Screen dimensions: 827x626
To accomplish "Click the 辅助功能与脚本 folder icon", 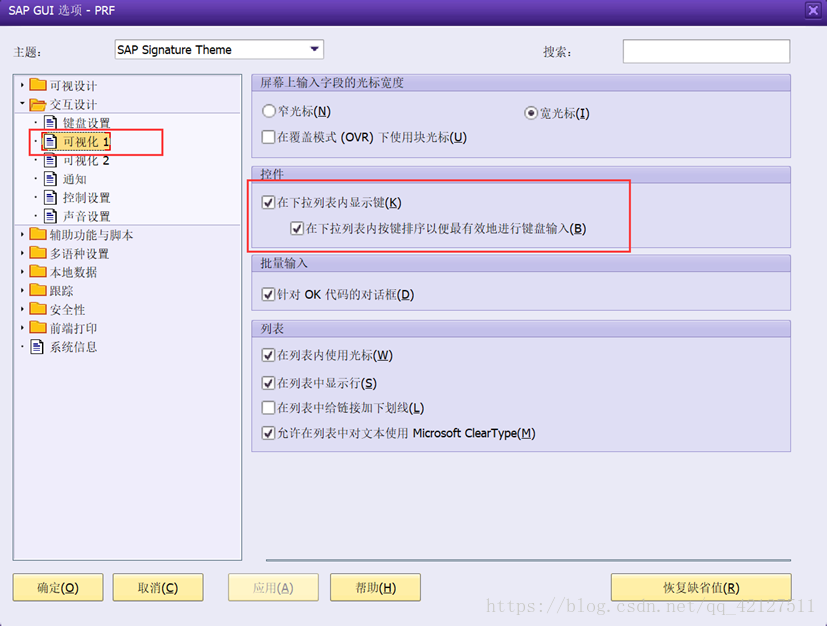I will coord(38,234).
